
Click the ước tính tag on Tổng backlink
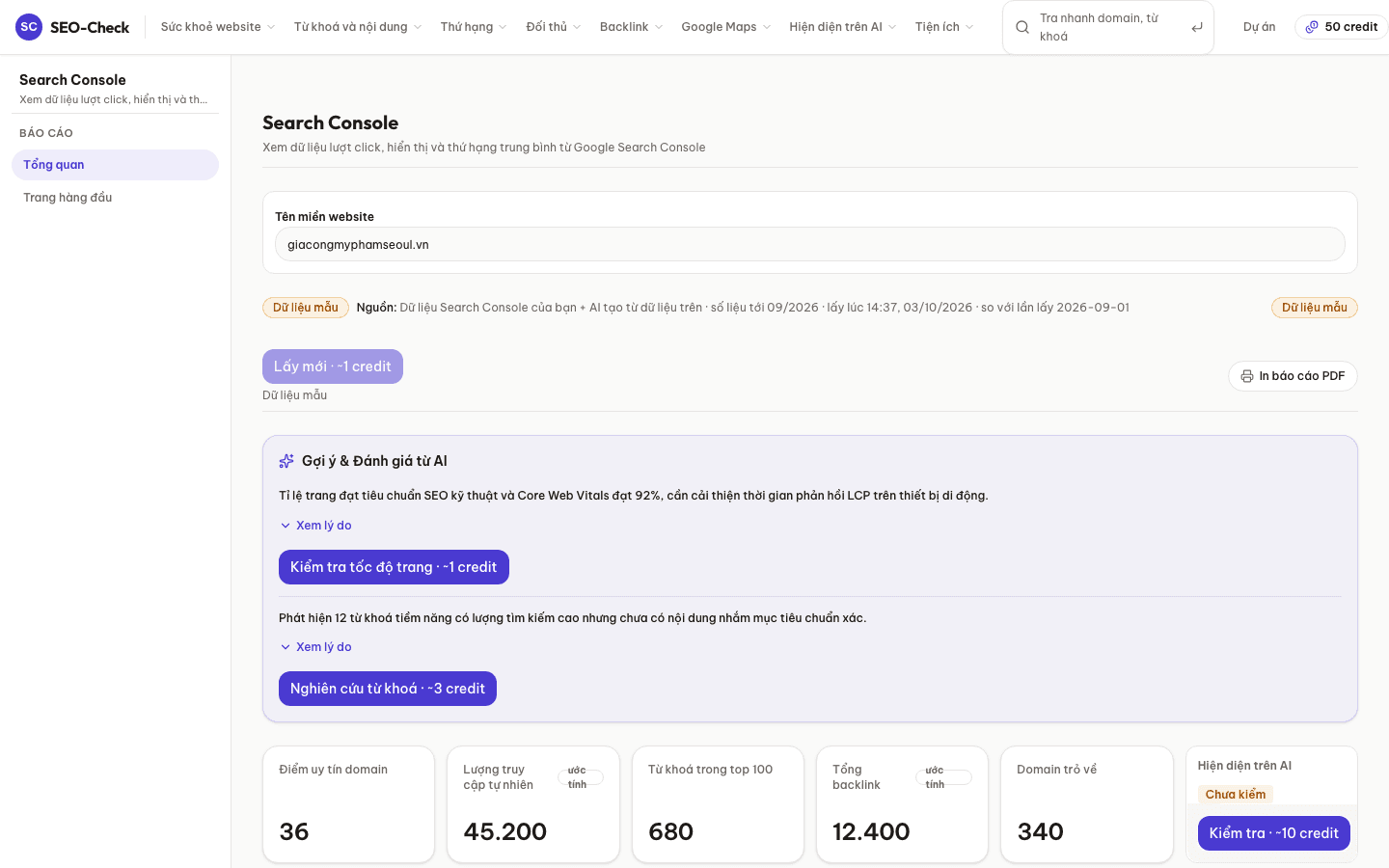(x=943, y=777)
